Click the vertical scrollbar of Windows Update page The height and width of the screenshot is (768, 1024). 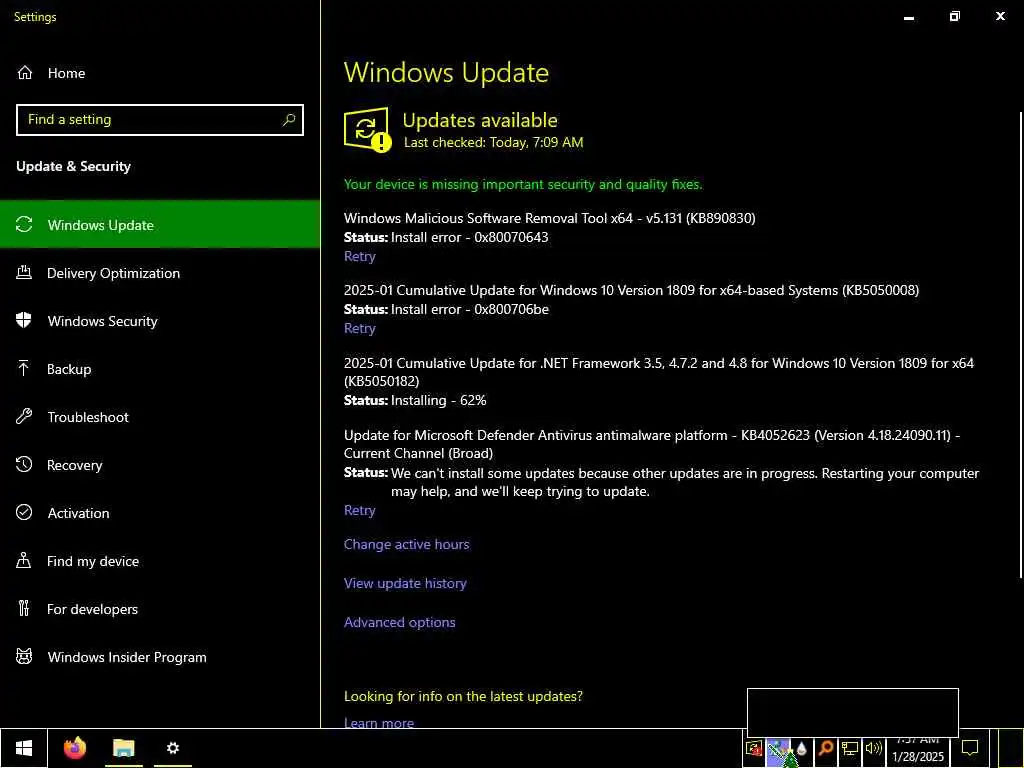[x=1020, y=345]
